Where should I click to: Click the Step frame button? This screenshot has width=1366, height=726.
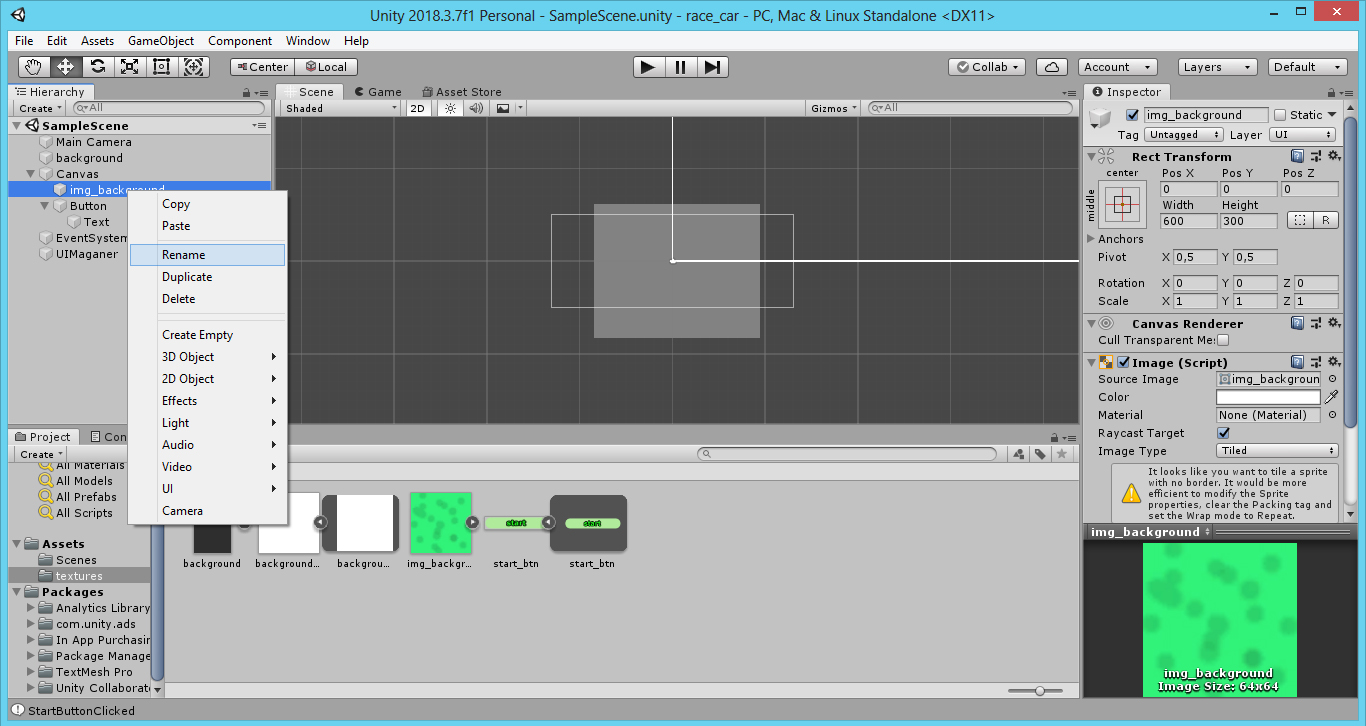pyautogui.click(x=712, y=67)
